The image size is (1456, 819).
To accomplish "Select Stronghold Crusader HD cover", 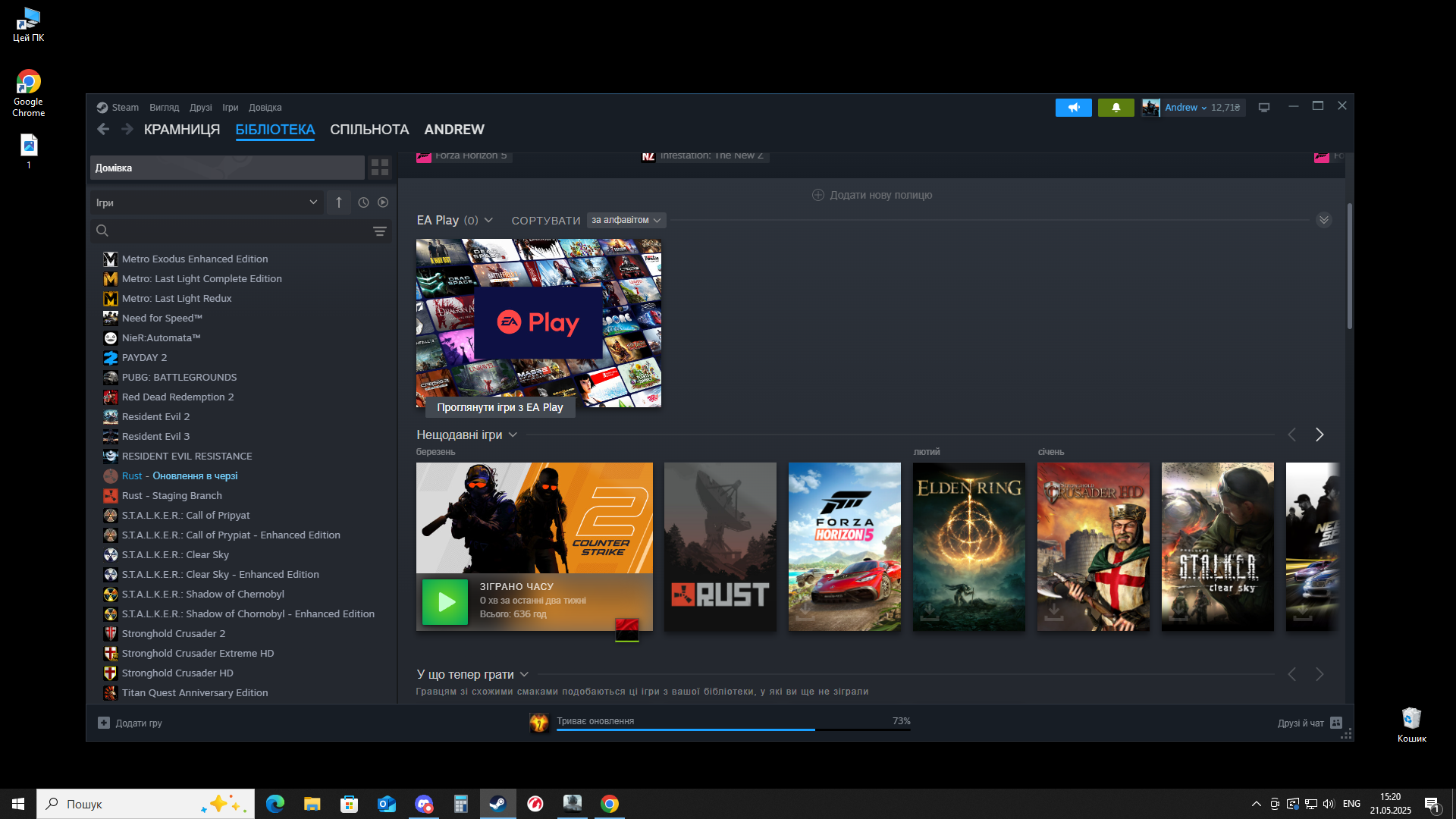I will pyautogui.click(x=1094, y=547).
